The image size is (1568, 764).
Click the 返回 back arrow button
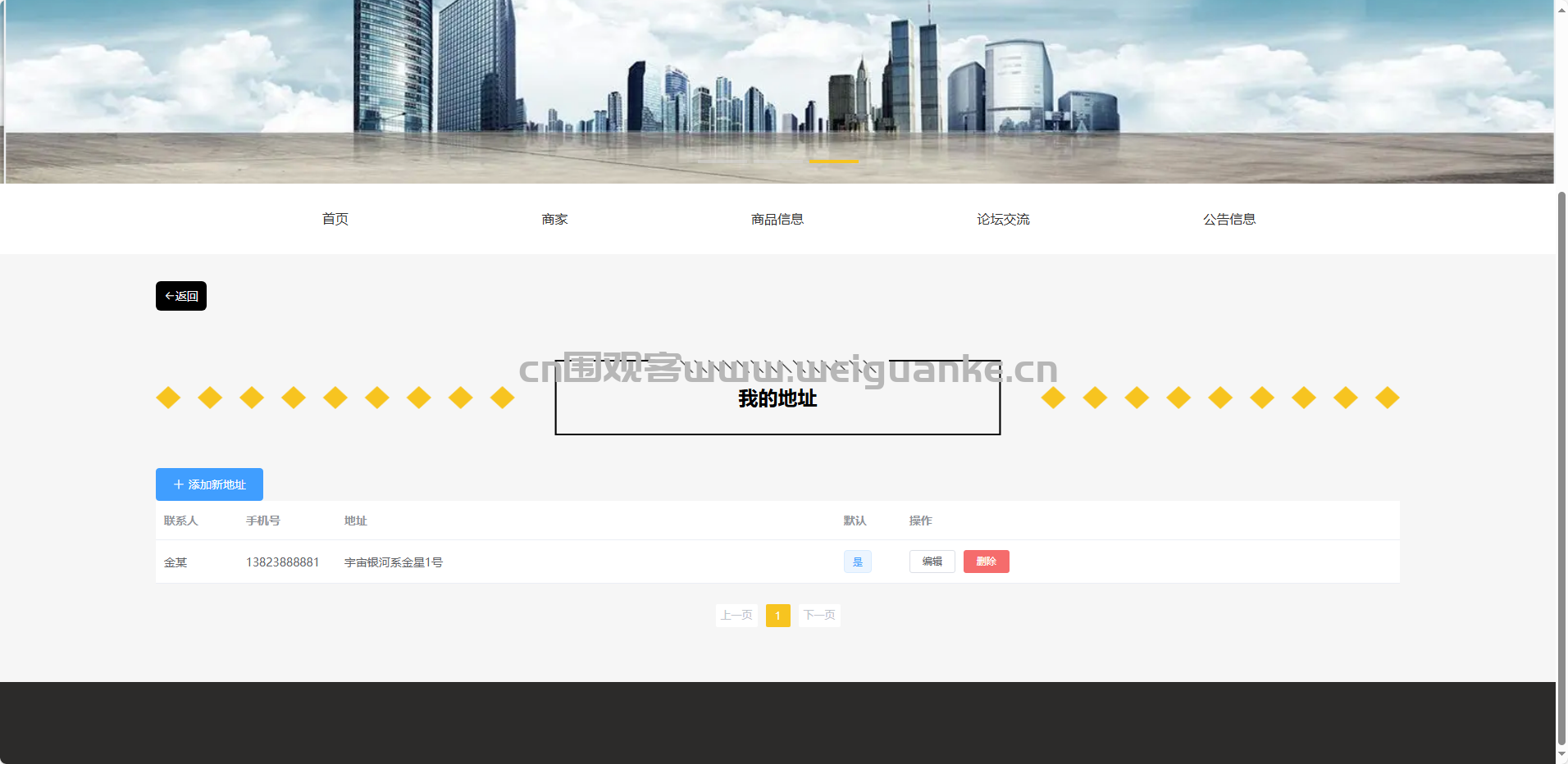coord(181,296)
